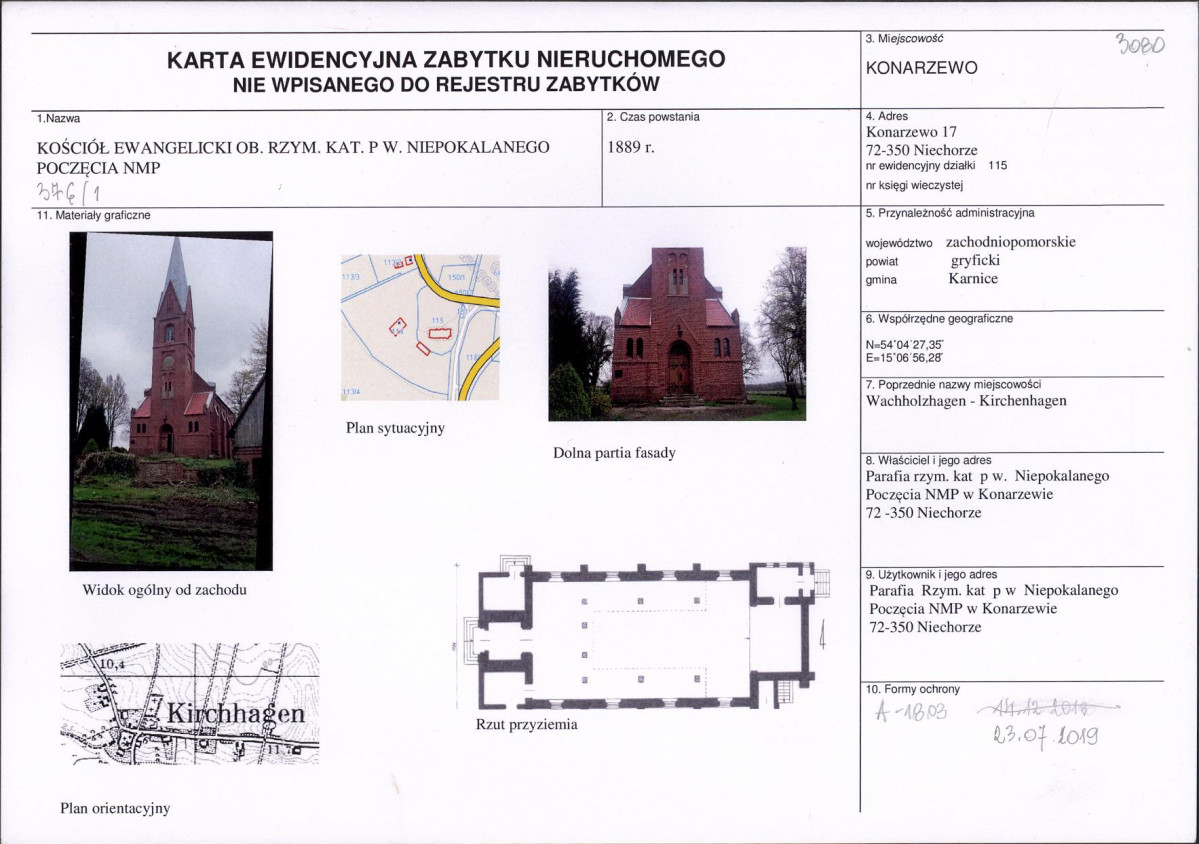The width and height of the screenshot is (1199, 844).
Task: Click the caption 'Plan orientacyjny'
Action: click(x=115, y=809)
